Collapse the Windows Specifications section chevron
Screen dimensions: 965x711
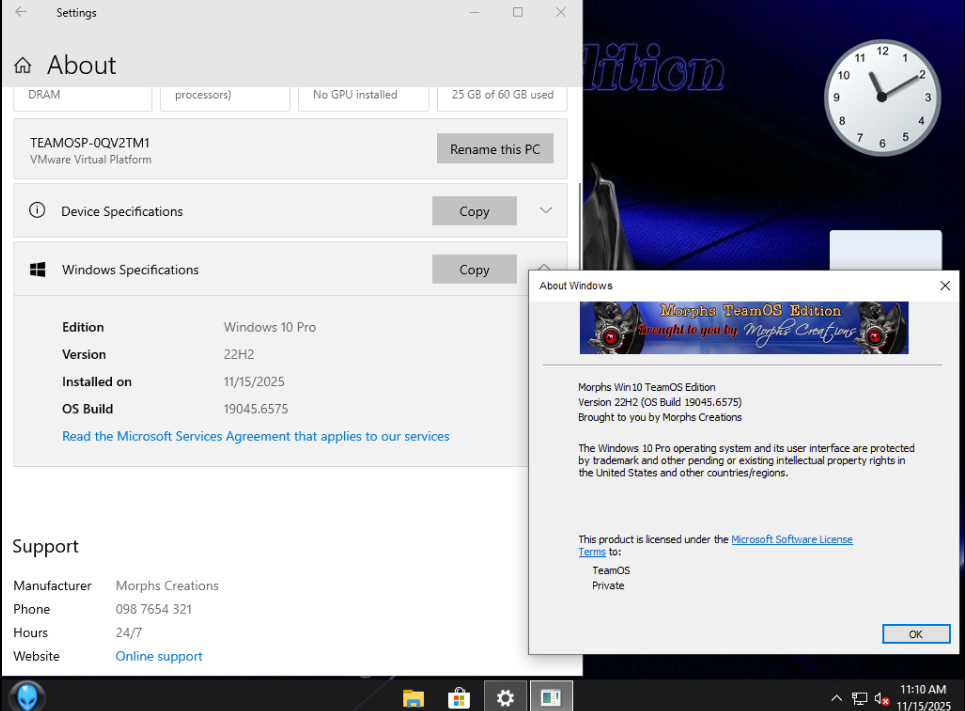(545, 266)
